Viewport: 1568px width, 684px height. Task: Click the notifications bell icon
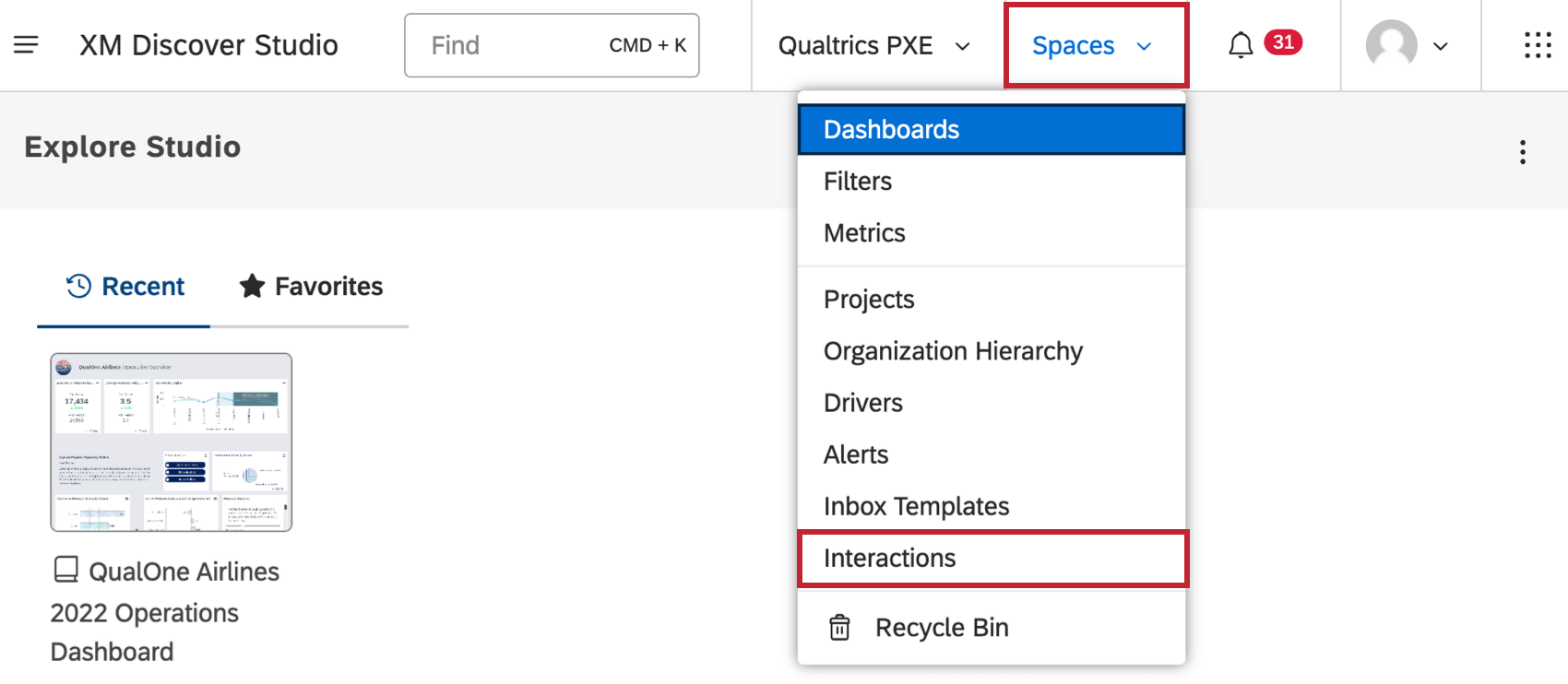pyautogui.click(x=1241, y=45)
